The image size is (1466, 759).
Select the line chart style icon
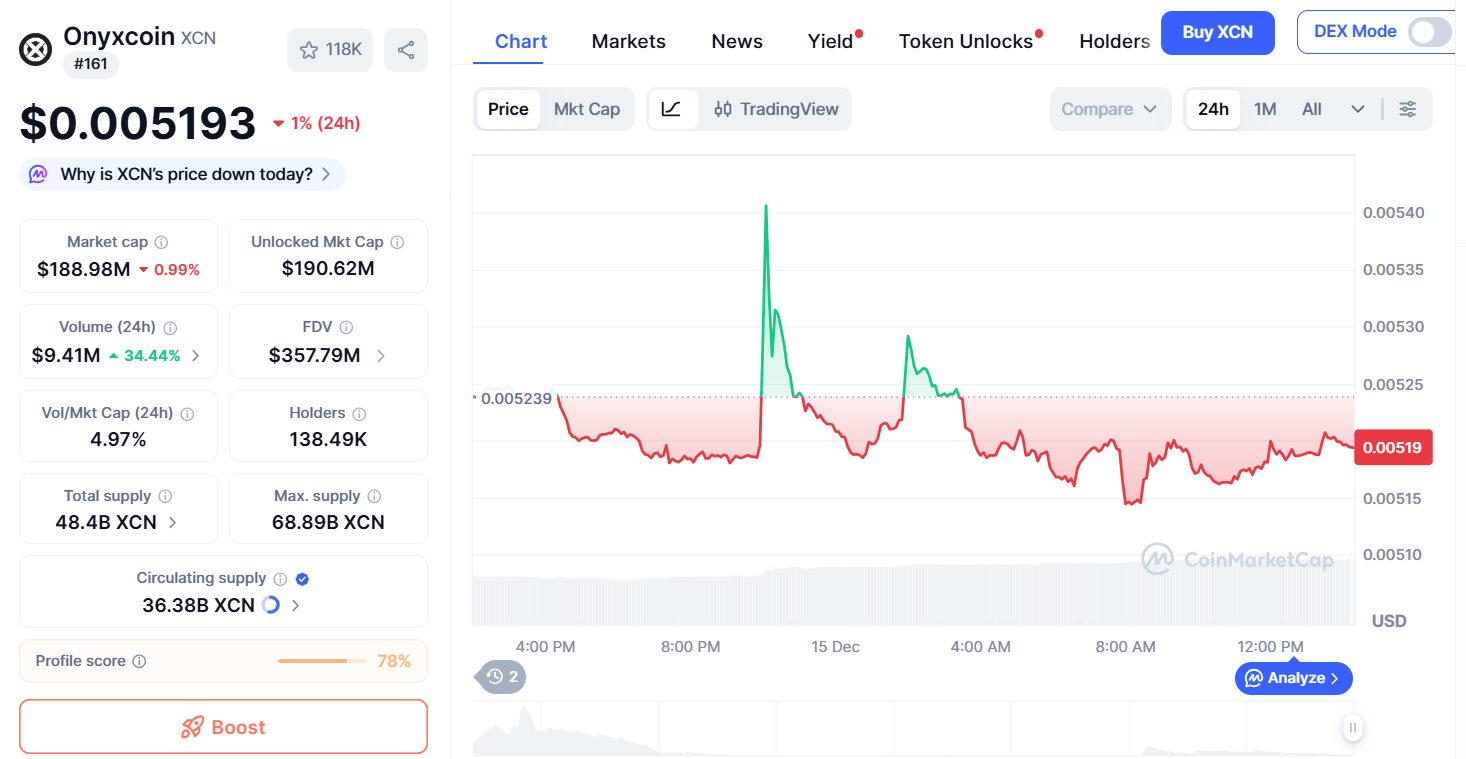(673, 109)
